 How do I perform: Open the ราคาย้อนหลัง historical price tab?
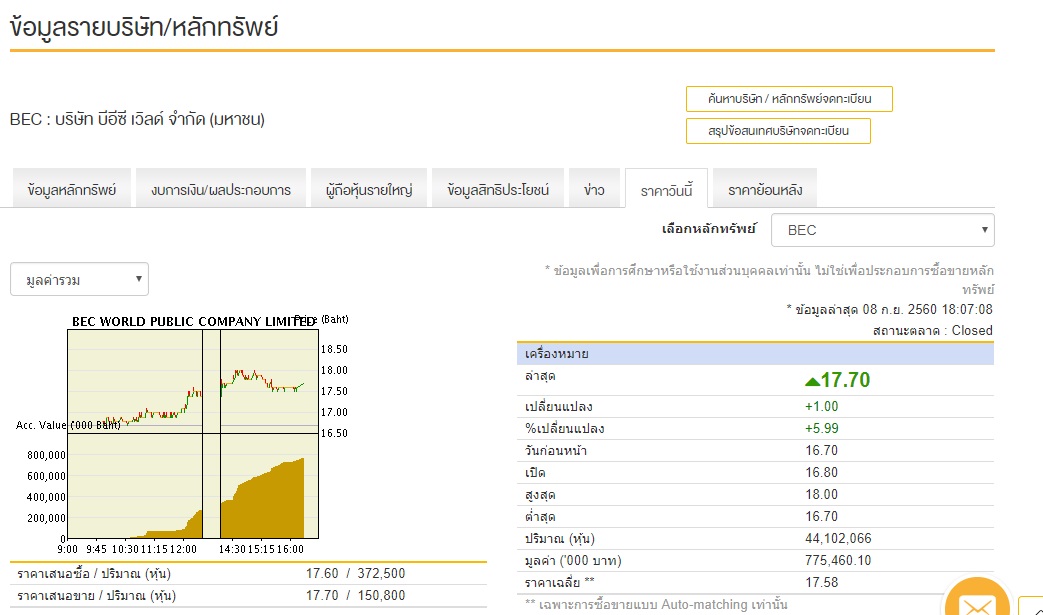tap(765, 190)
